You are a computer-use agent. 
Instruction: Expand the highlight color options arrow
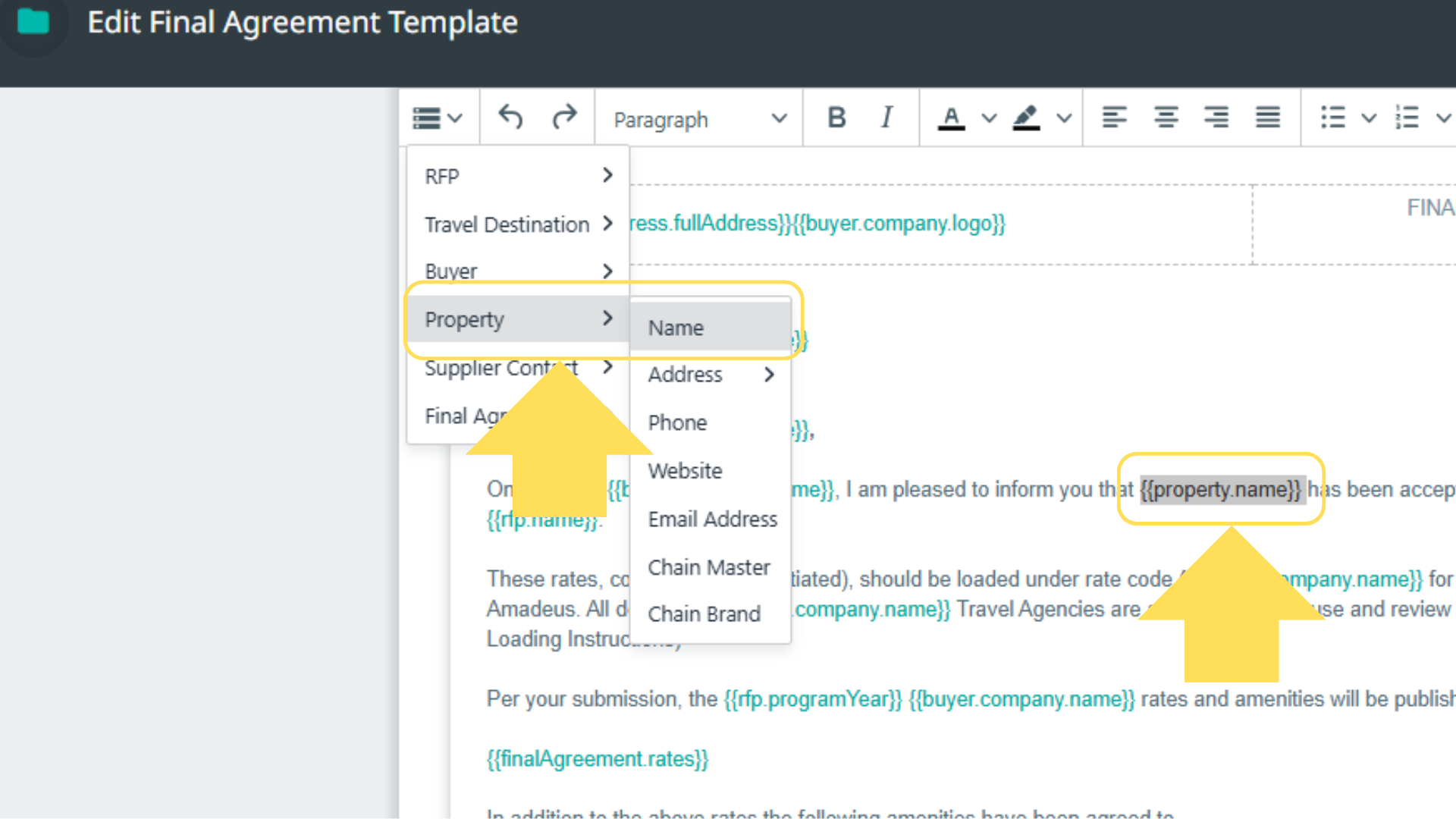[x=1064, y=118]
